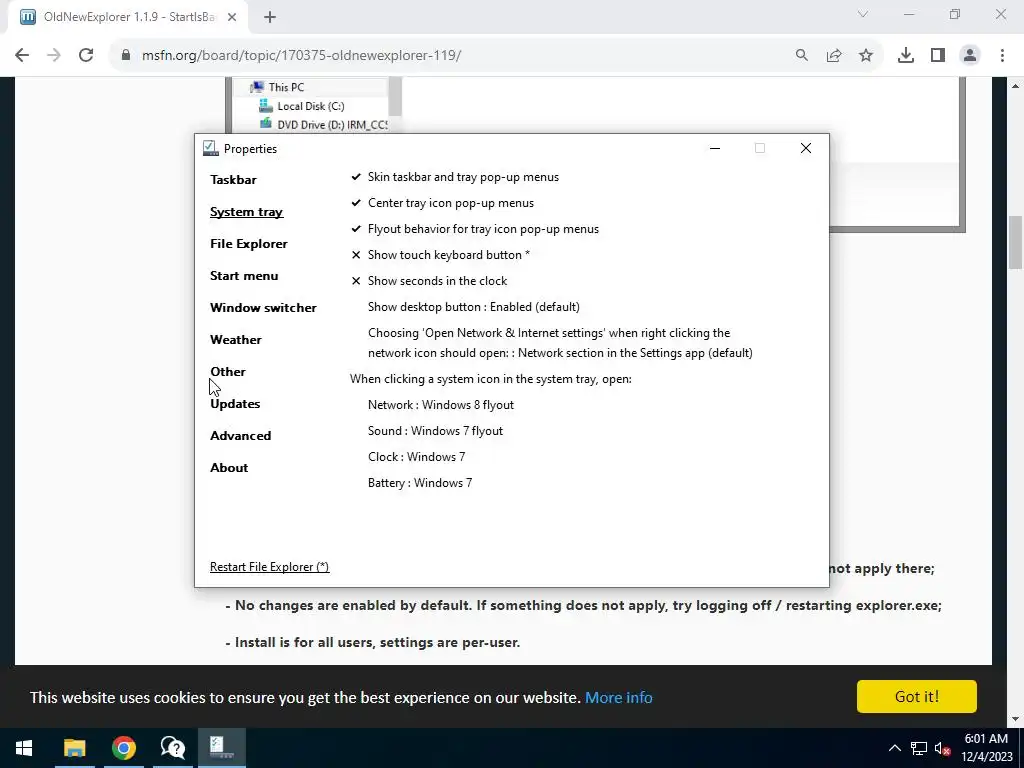Change Open Network & Internet settings option
1024x768 pixels.
560,343
